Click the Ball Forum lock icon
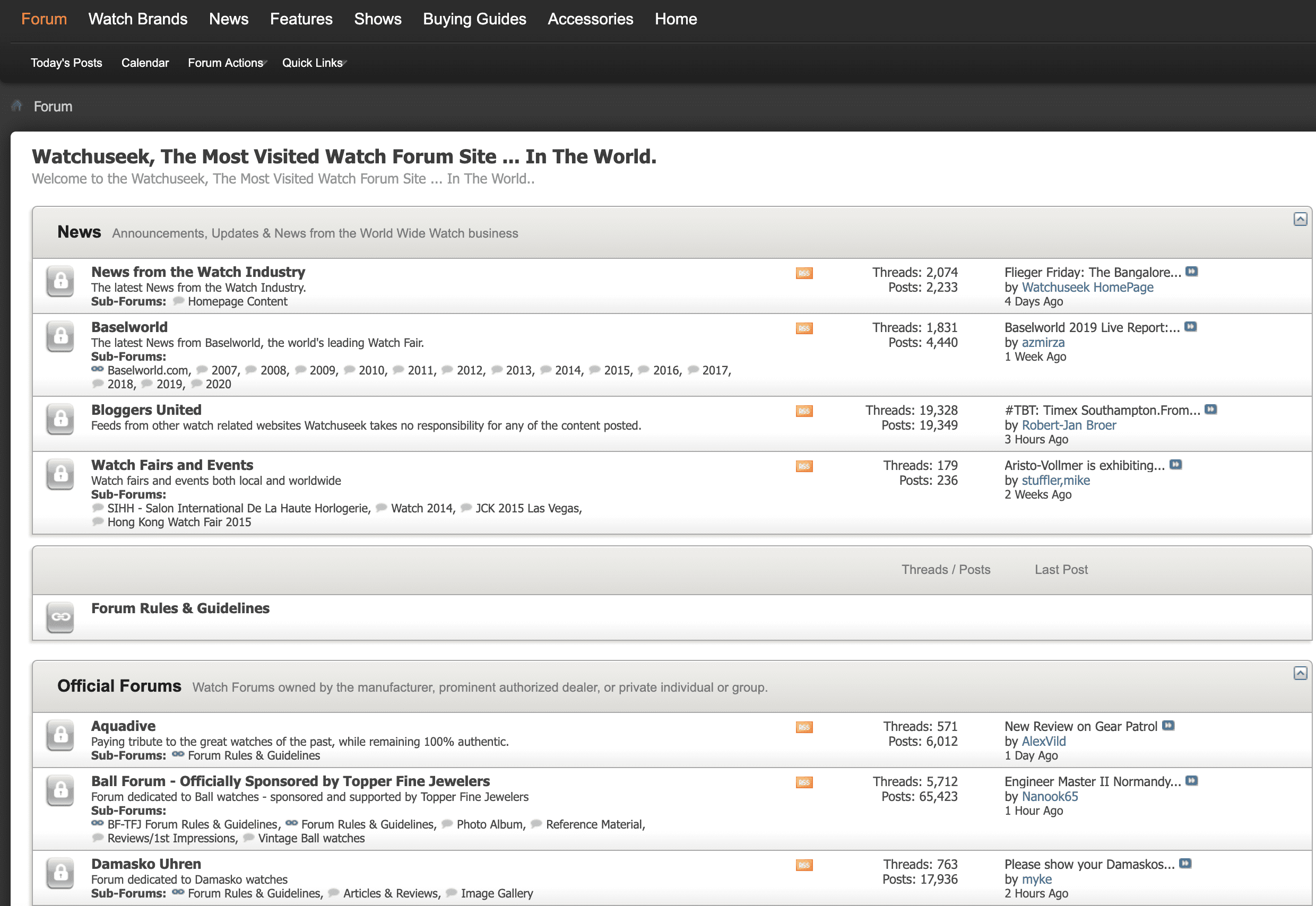Screen dimensions: 1316x906 (60, 790)
